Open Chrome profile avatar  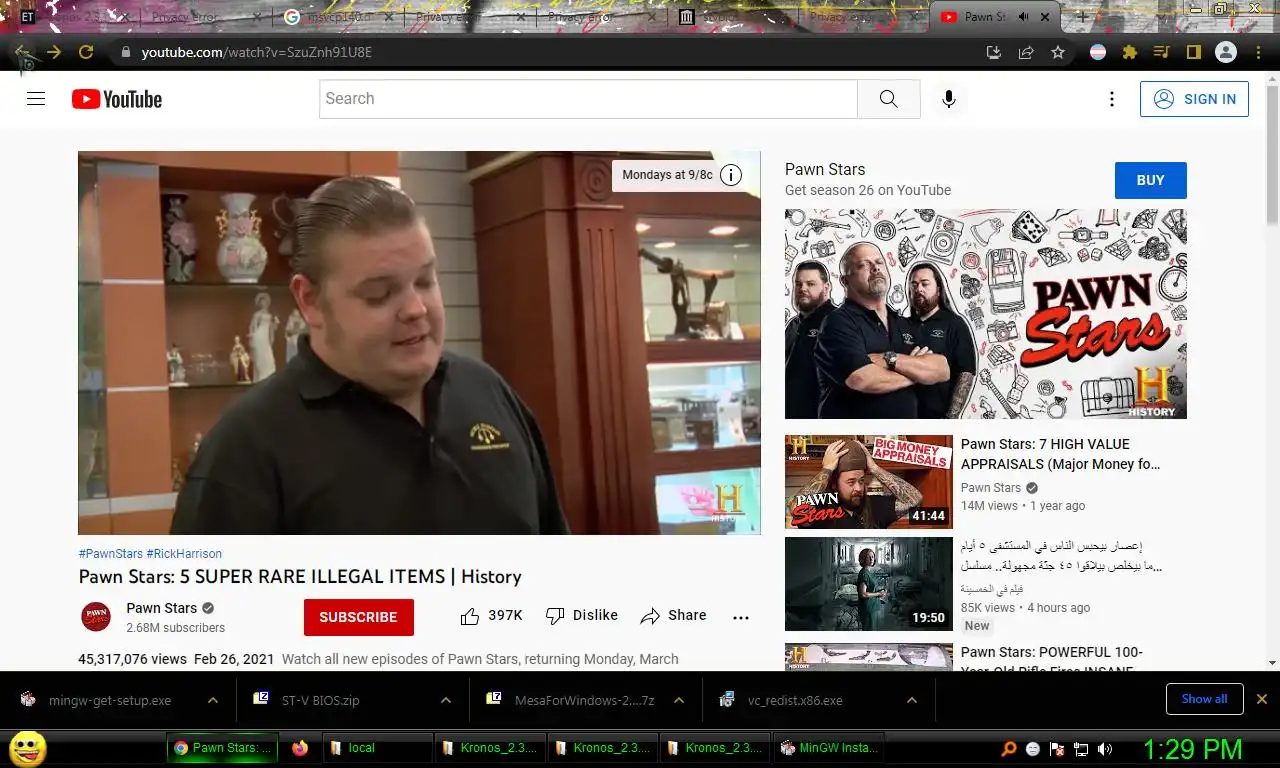click(x=1226, y=52)
